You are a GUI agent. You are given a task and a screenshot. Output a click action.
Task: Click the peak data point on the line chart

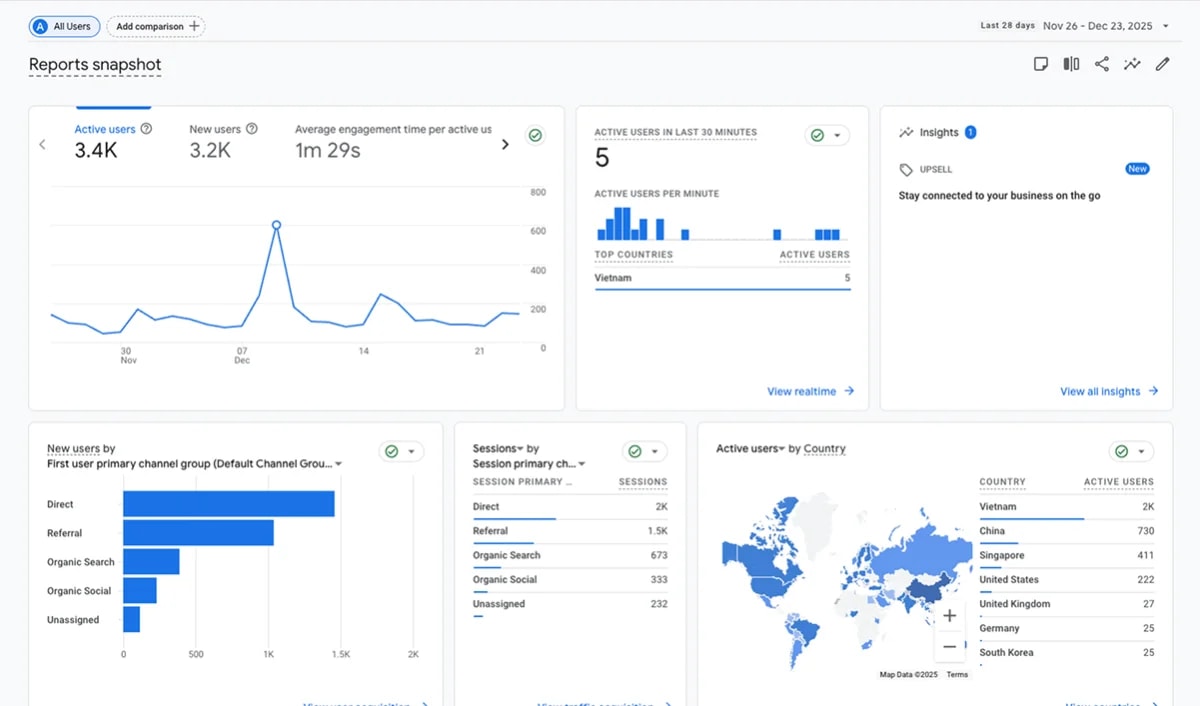point(276,225)
